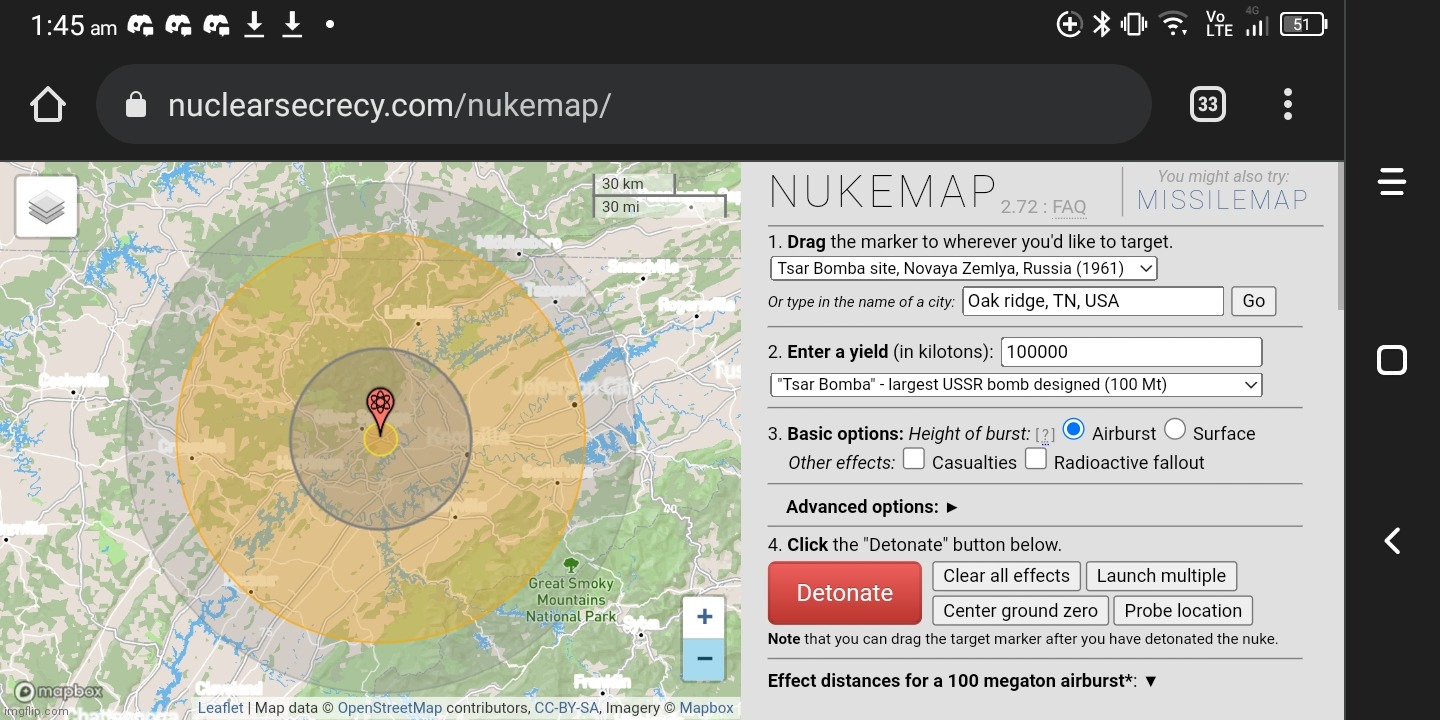Open the map layers selector icon
The width and height of the screenshot is (1440, 720).
click(x=47, y=208)
